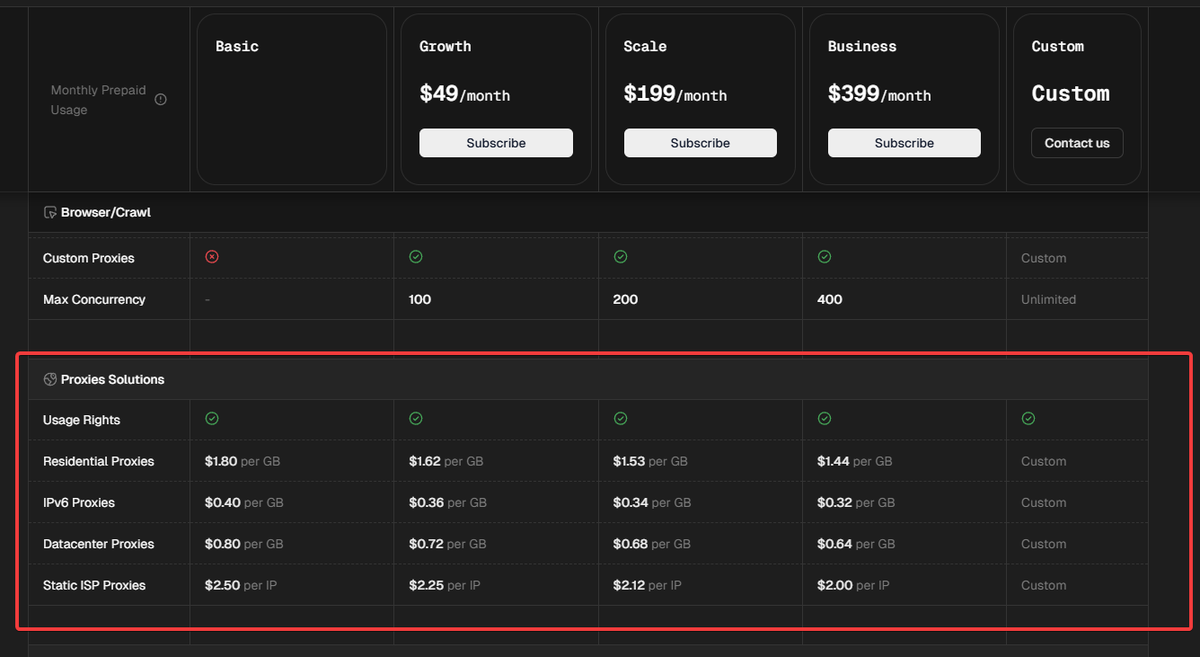This screenshot has height=657, width=1200.
Task: Click the $0.32 per GB IPv6 price
Action: point(856,502)
